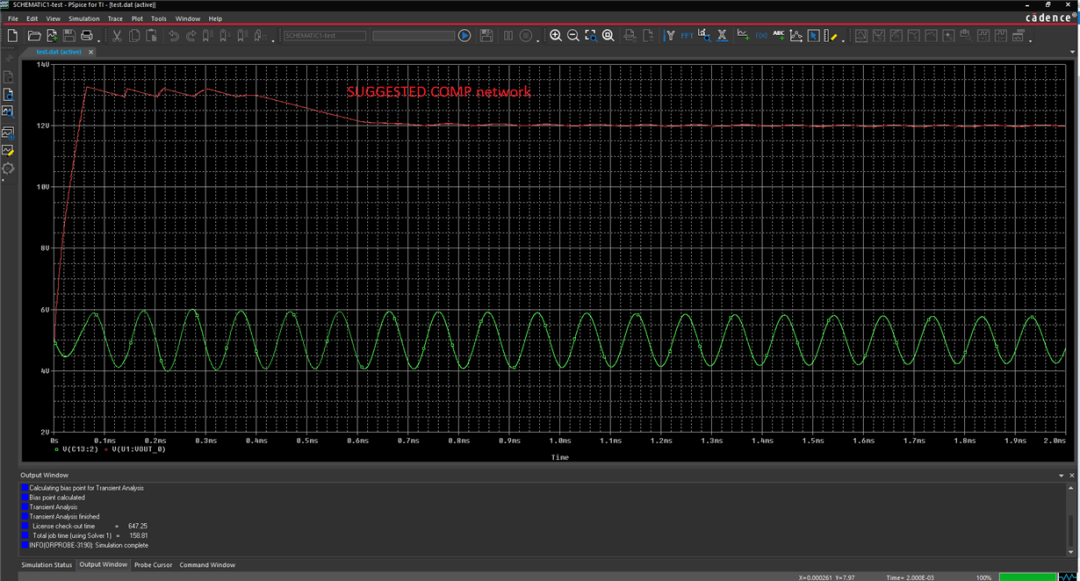Click the SUGGESTED COMP network label
The height and width of the screenshot is (581, 1080).
439,92
